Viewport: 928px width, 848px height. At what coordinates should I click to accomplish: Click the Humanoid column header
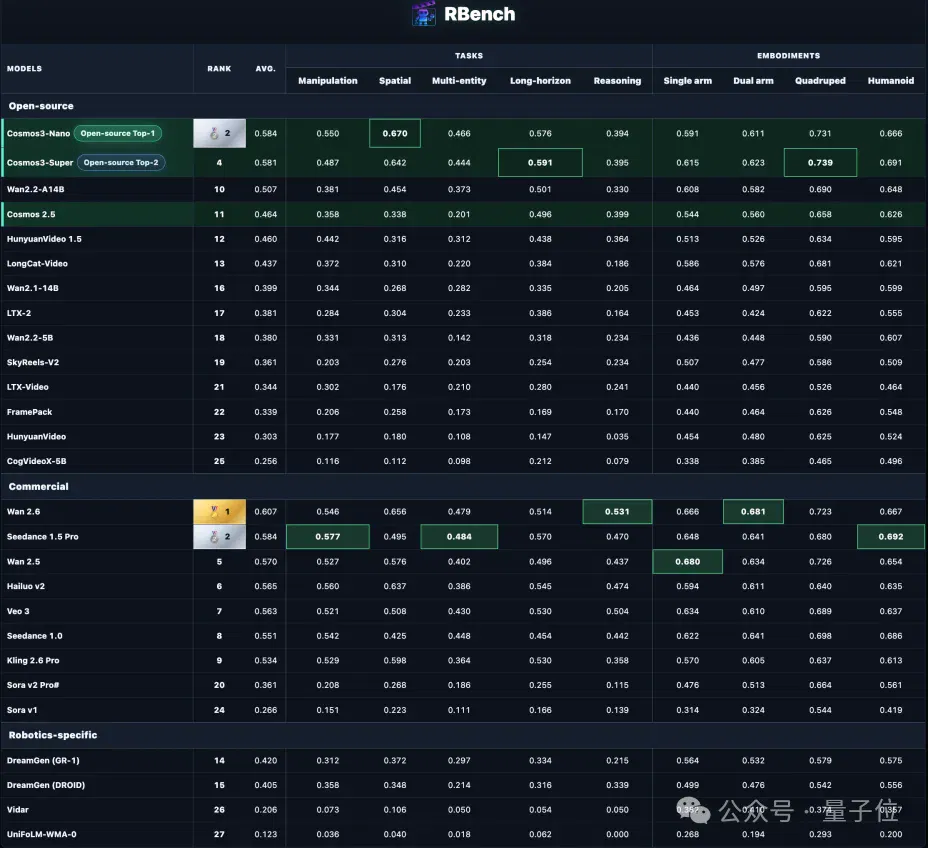point(891,80)
